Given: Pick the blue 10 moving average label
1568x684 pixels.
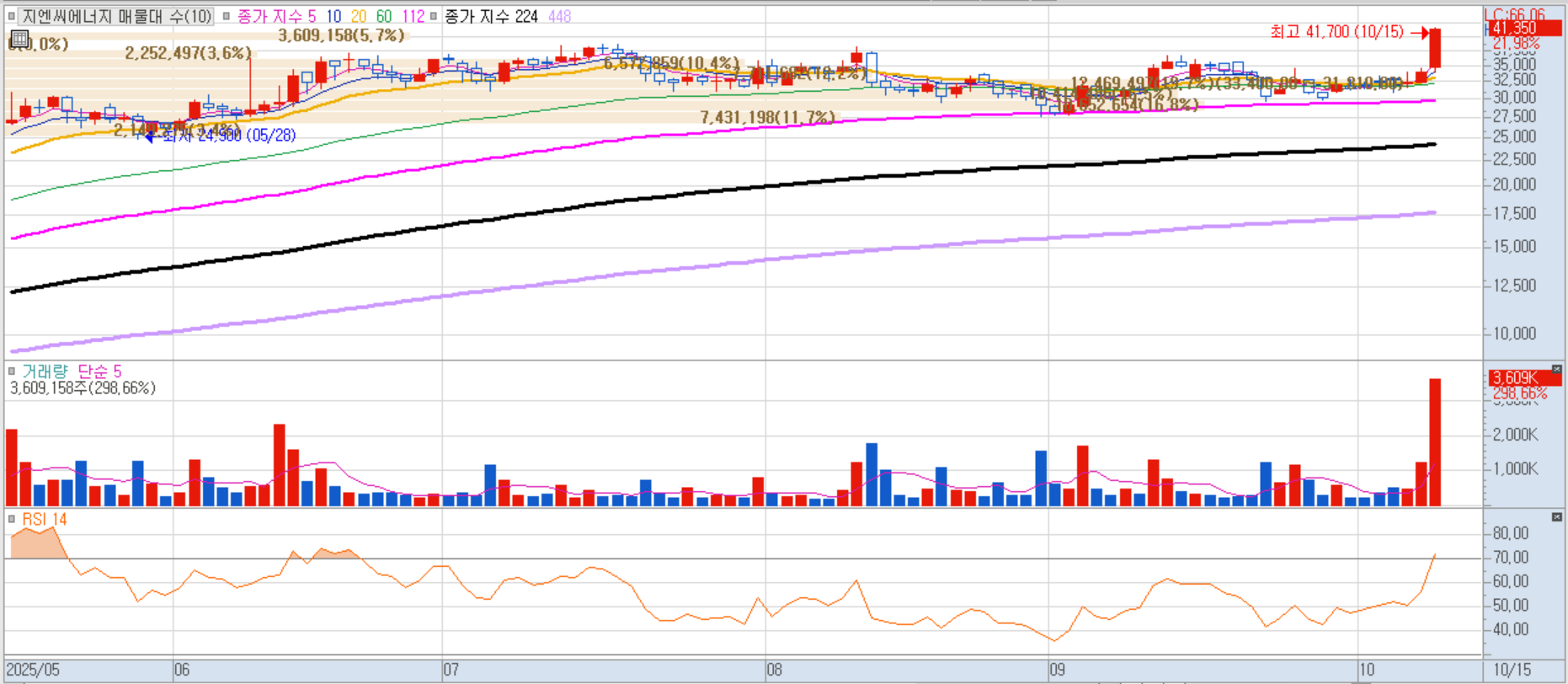Looking at the screenshot, I should pos(333,16).
